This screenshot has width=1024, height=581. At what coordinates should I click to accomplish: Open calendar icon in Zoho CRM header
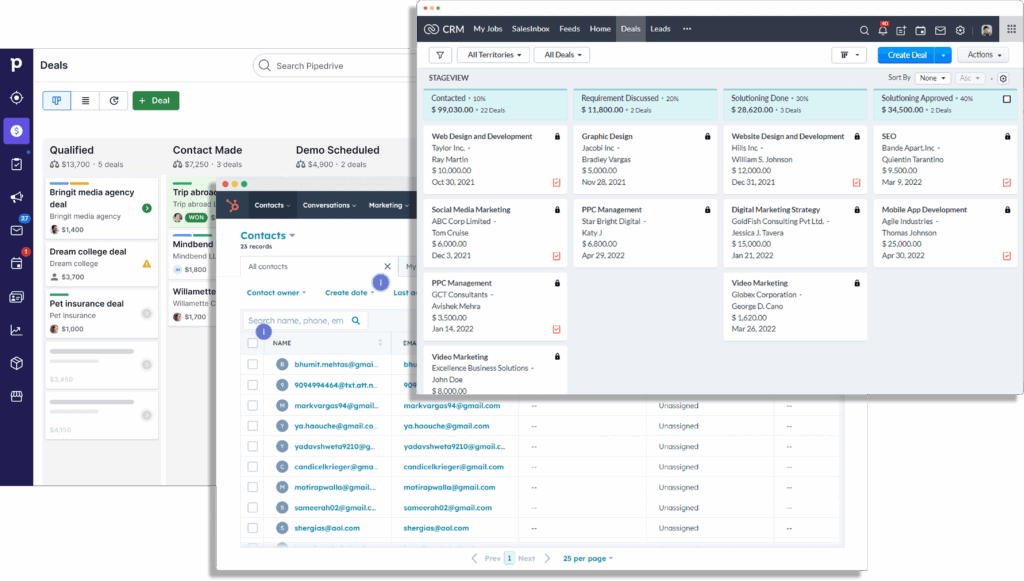[920, 30]
